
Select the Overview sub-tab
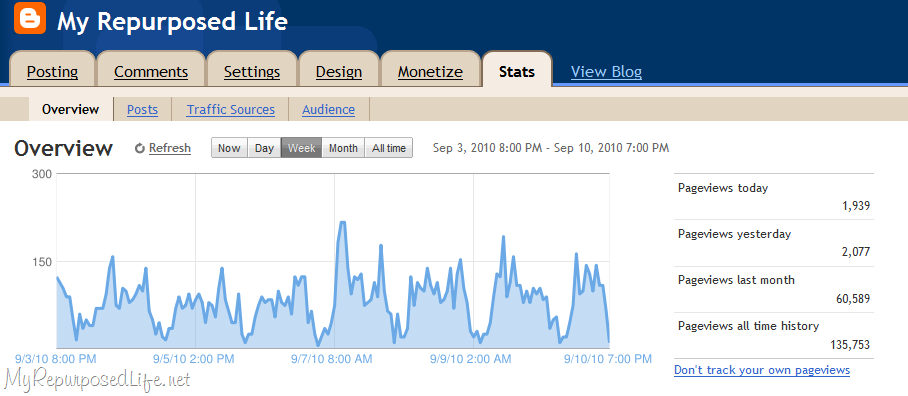pos(71,109)
